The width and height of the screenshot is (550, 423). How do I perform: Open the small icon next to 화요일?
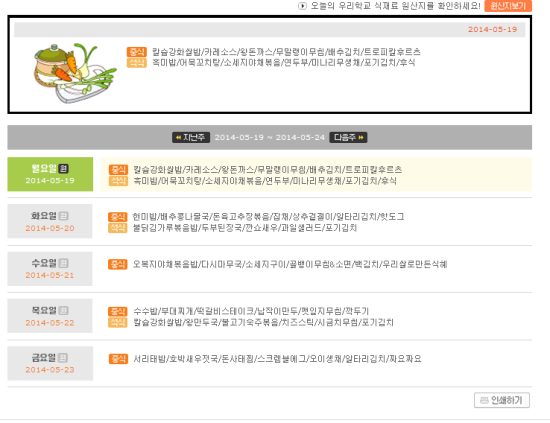tap(63, 216)
